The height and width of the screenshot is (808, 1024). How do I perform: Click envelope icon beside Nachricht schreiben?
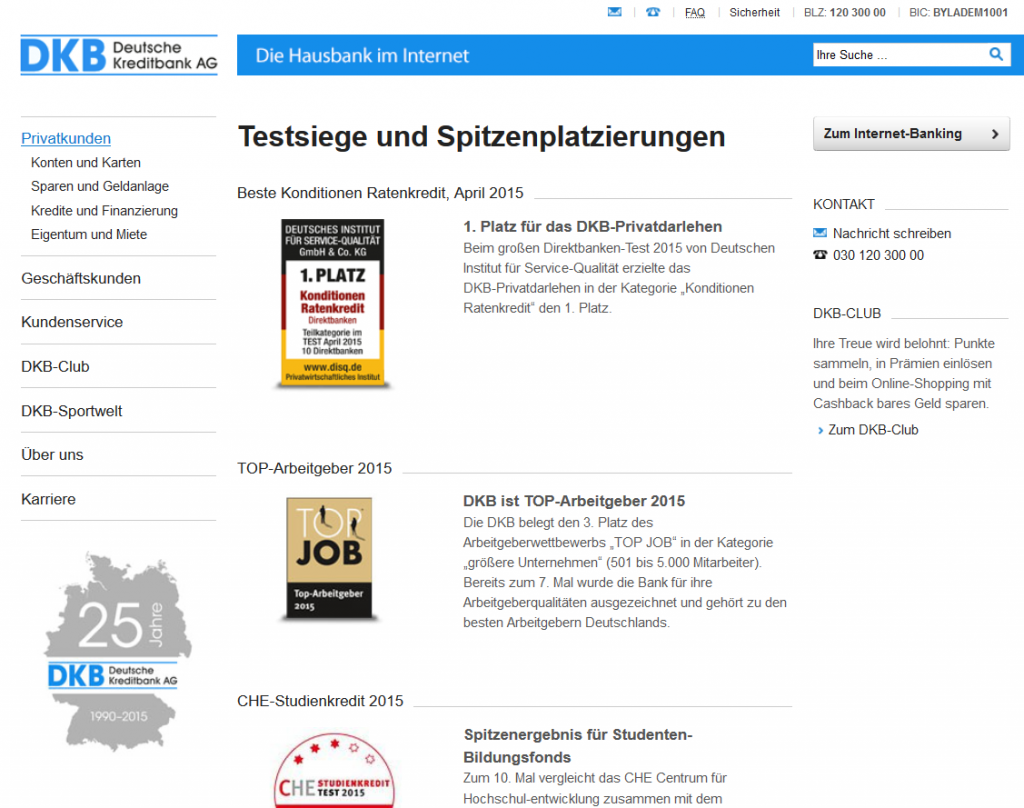(x=820, y=233)
